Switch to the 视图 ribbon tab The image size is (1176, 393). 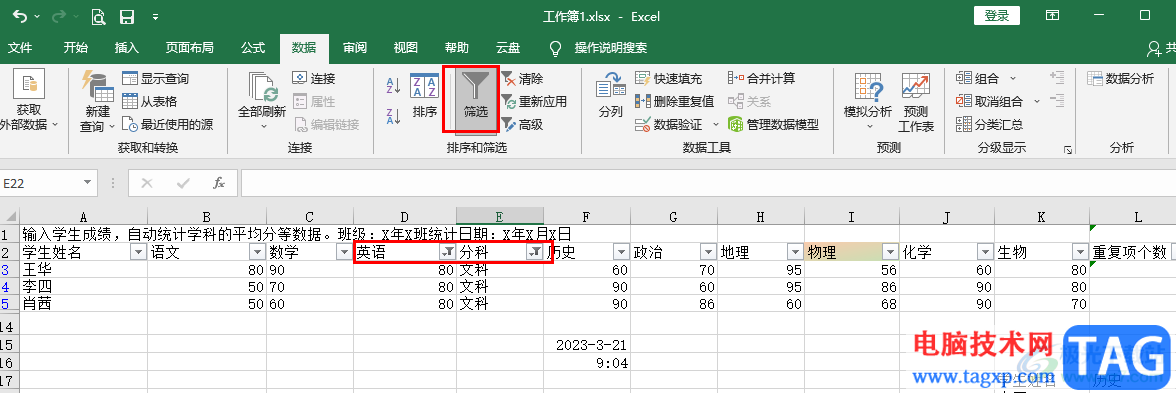pos(406,48)
